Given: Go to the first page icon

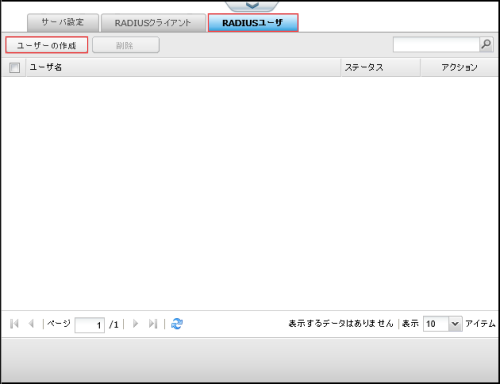Looking at the screenshot, I should tap(14, 324).
